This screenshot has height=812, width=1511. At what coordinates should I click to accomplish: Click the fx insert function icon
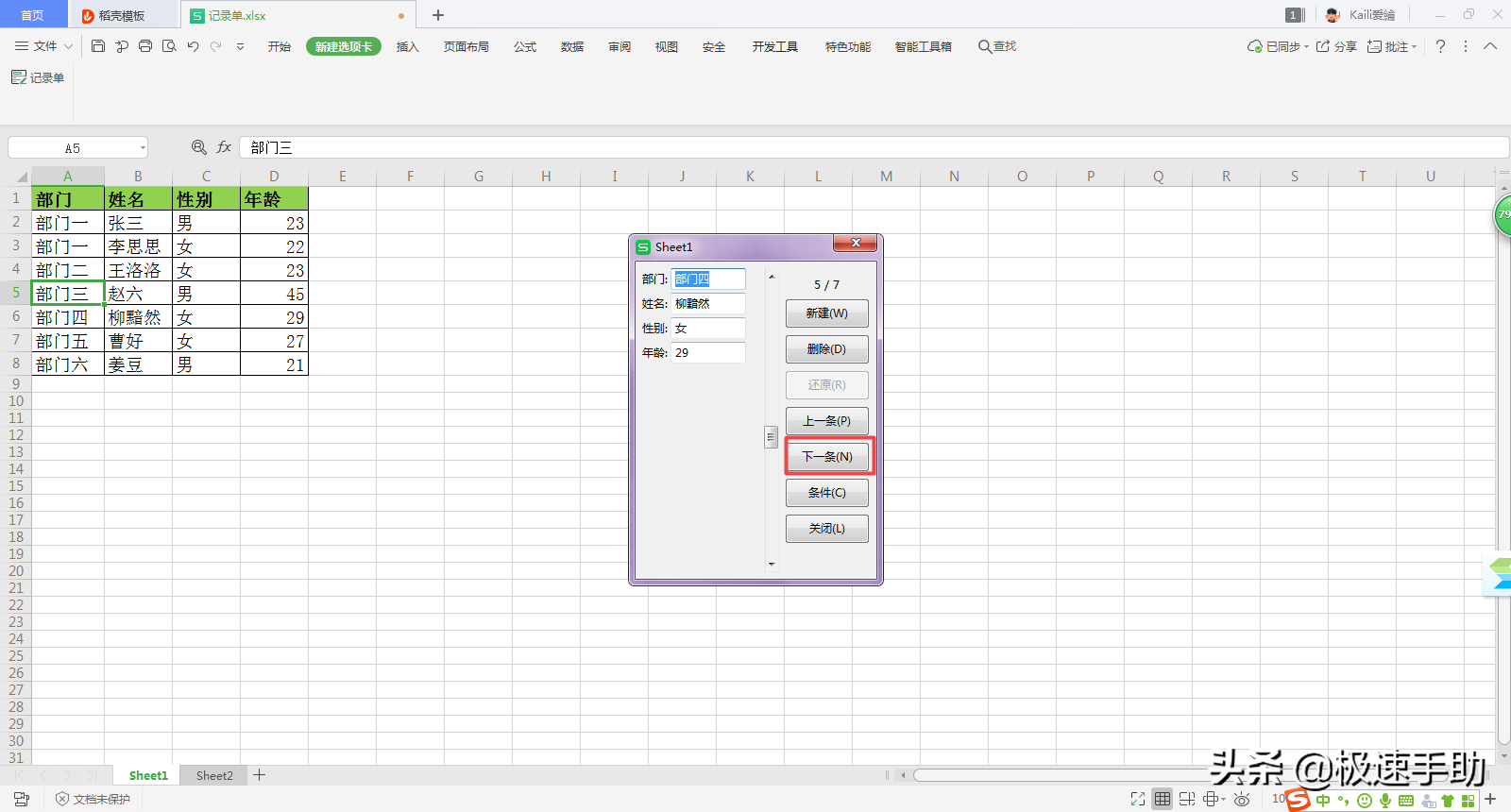point(224,147)
